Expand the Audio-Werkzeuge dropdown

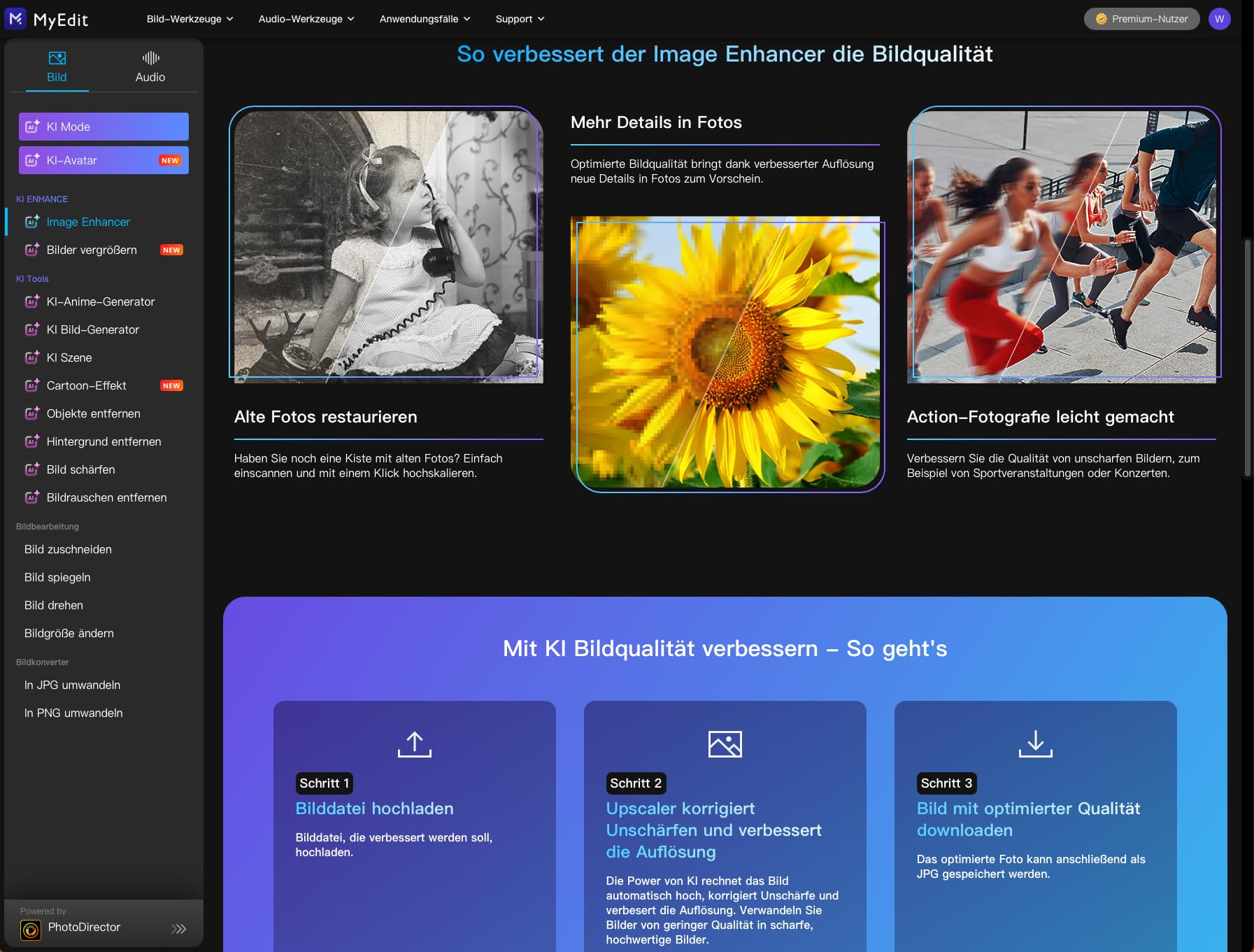click(306, 19)
